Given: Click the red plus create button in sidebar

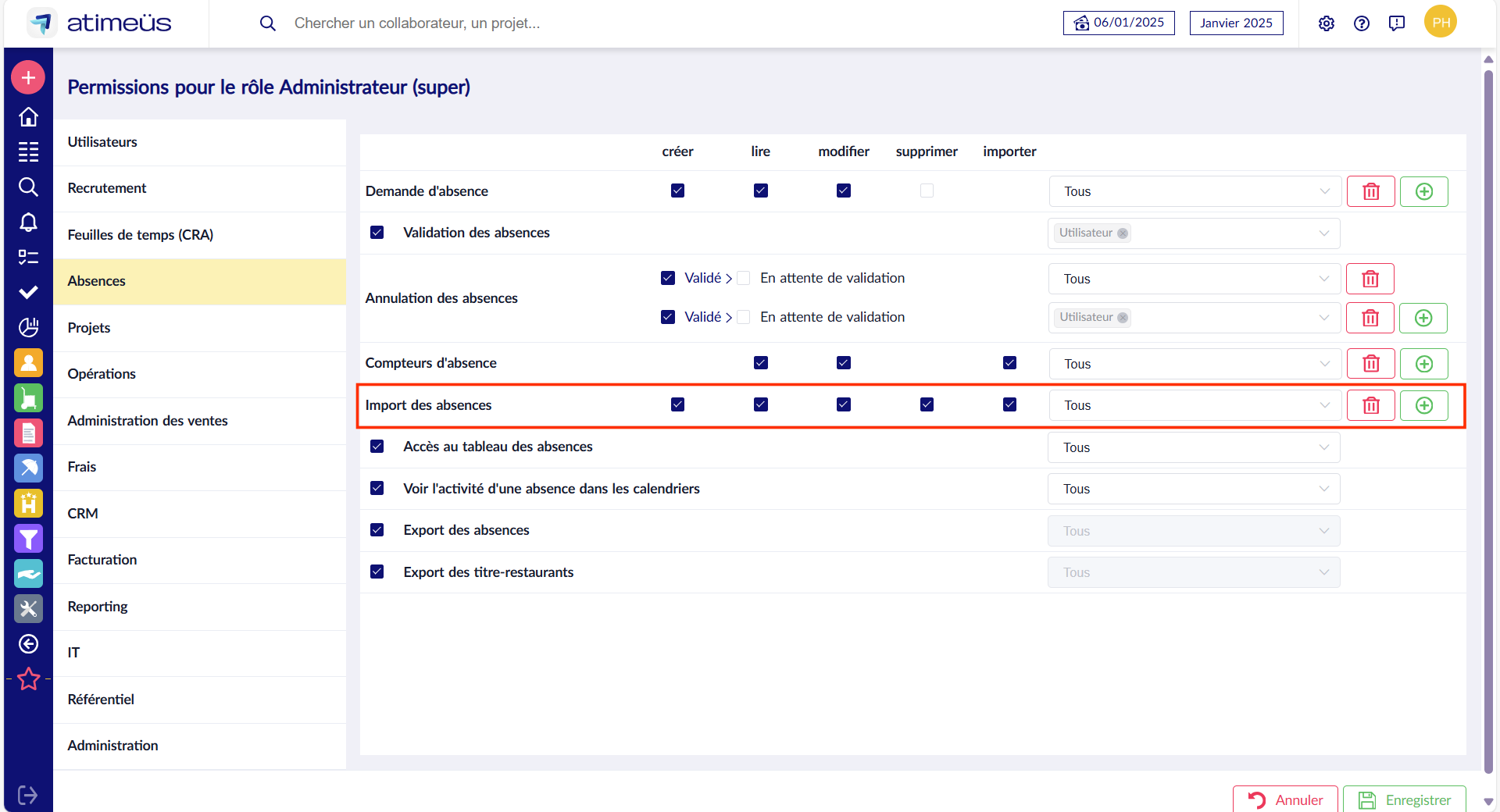Looking at the screenshot, I should click(x=28, y=77).
